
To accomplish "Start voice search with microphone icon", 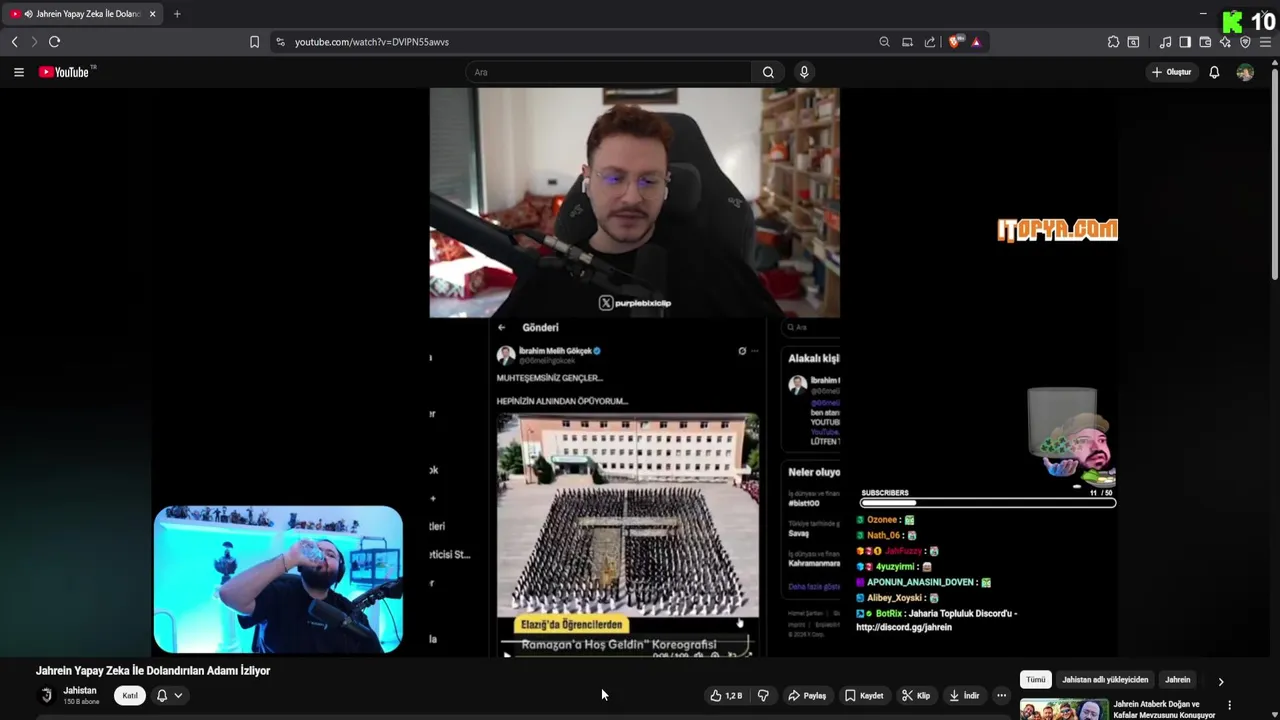I will point(804,72).
